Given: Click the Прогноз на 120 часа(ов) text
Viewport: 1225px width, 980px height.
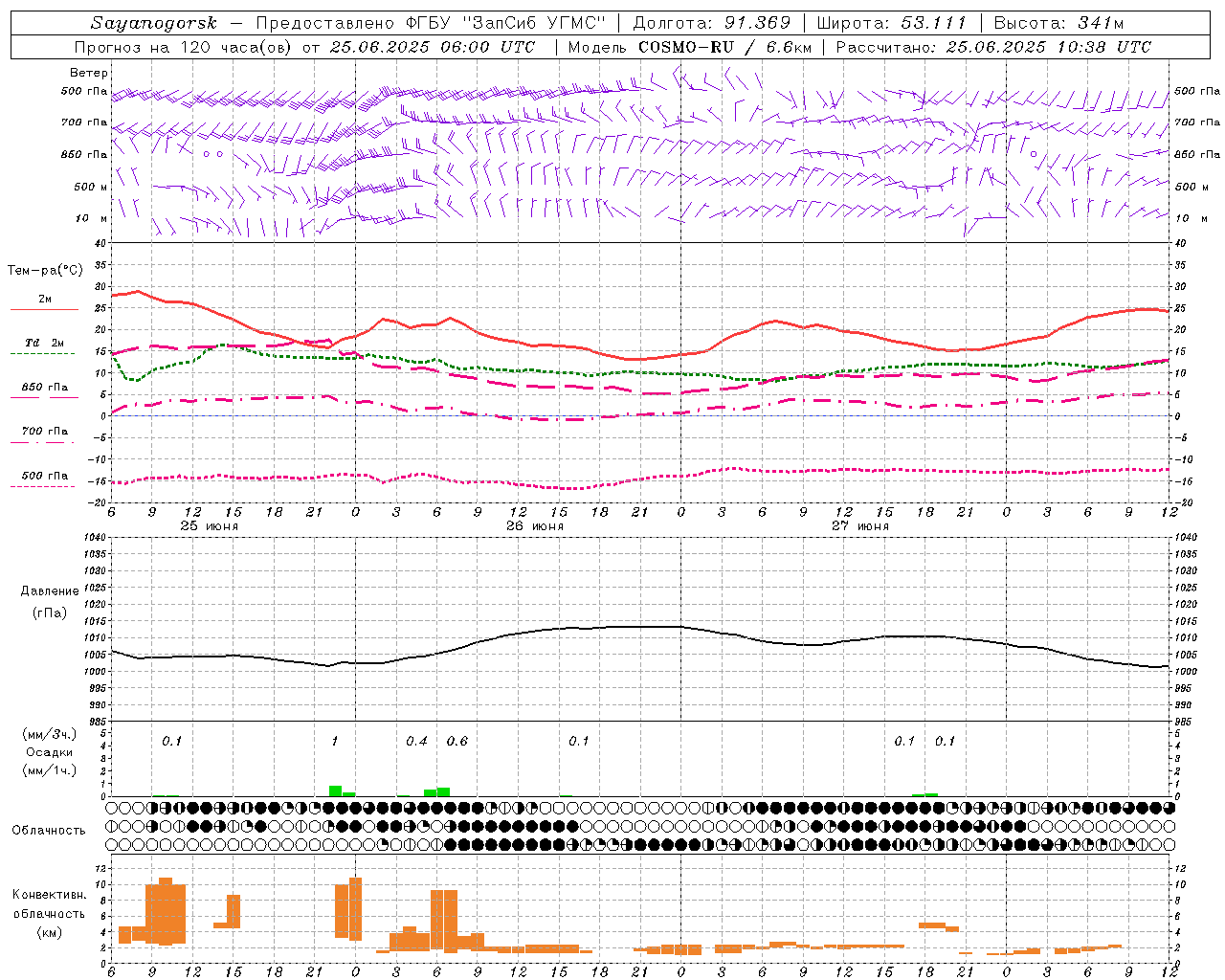Looking at the screenshot, I should [185, 47].
